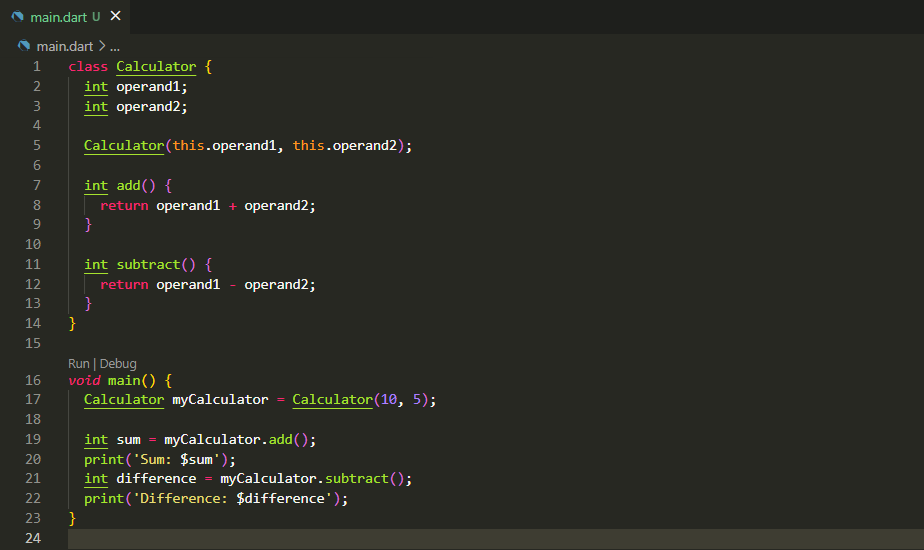Select main.dart in the breadcrumb
The height and width of the screenshot is (550, 924).
point(65,46)
